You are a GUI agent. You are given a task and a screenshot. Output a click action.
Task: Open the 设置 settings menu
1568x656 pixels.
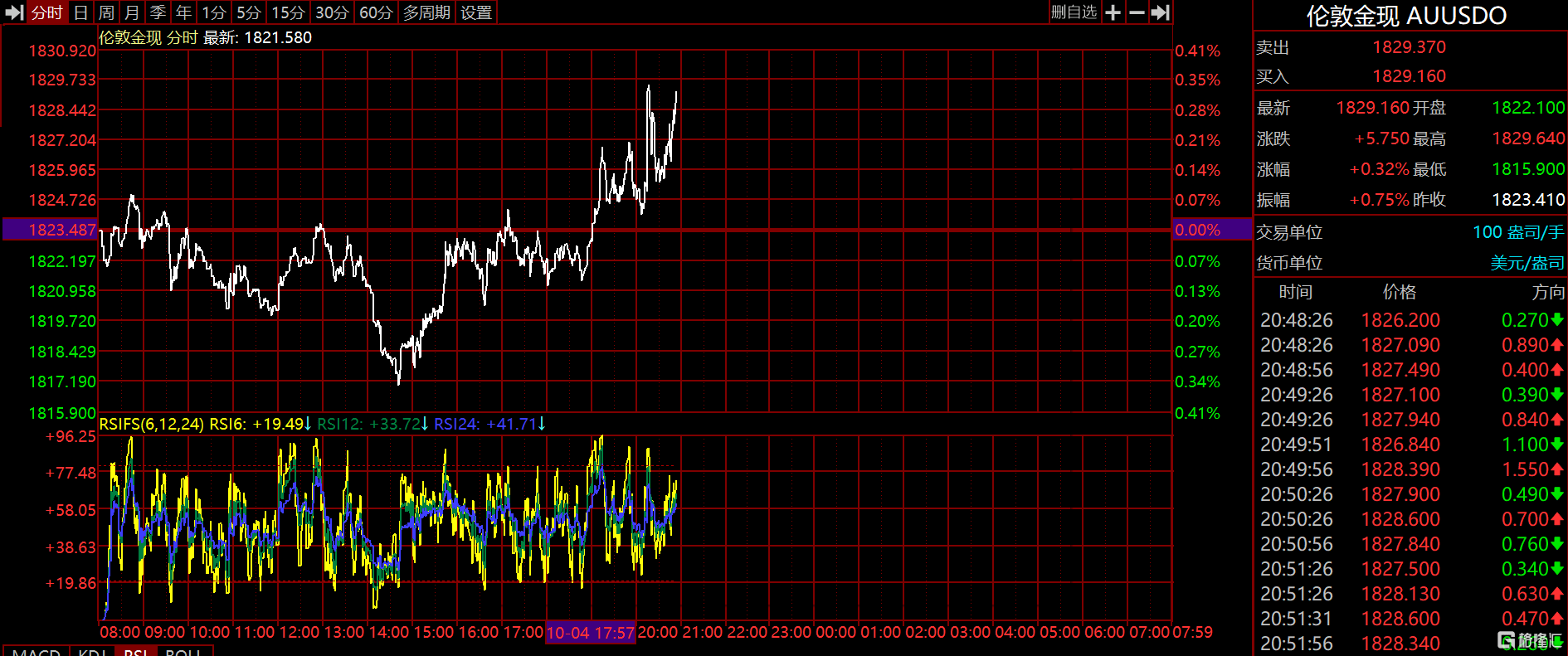click(476, 12)
